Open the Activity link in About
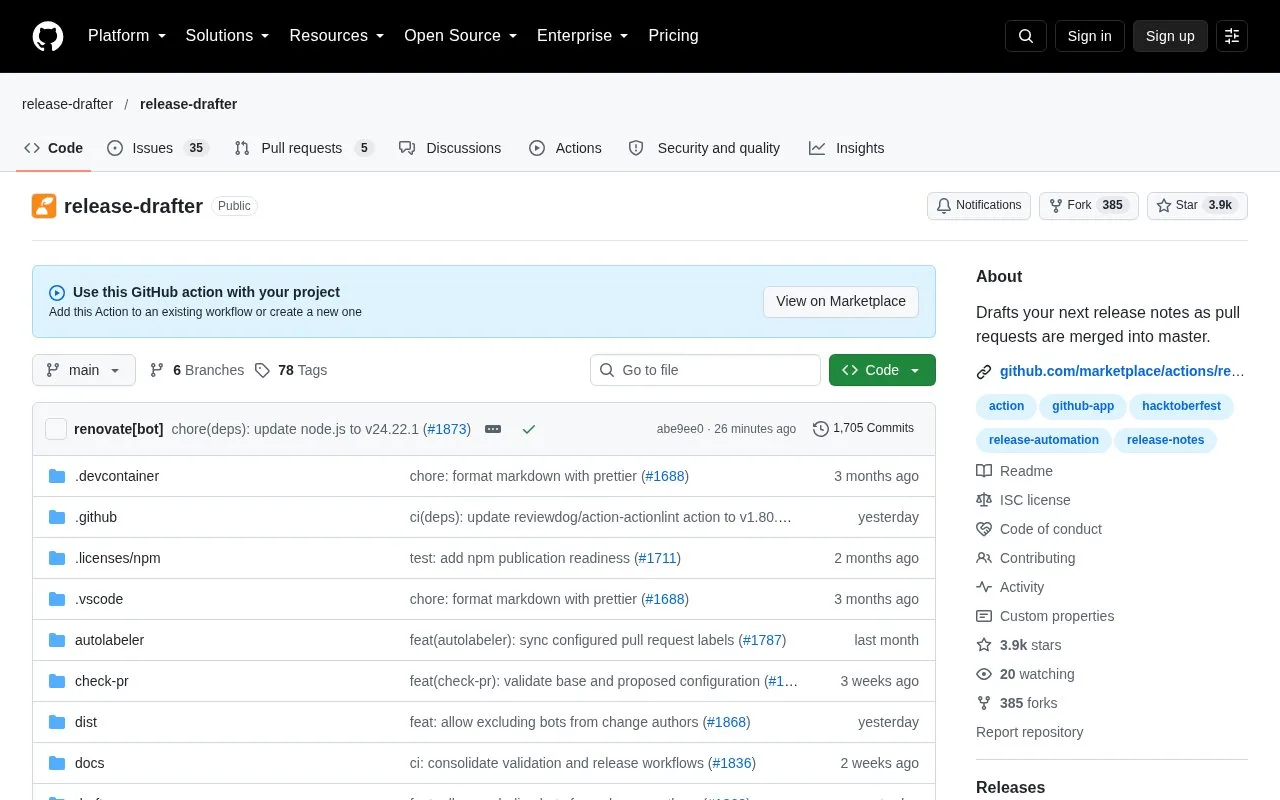Image resolution: width=1280 pixels, height=800 pixels. point(1010,587)
